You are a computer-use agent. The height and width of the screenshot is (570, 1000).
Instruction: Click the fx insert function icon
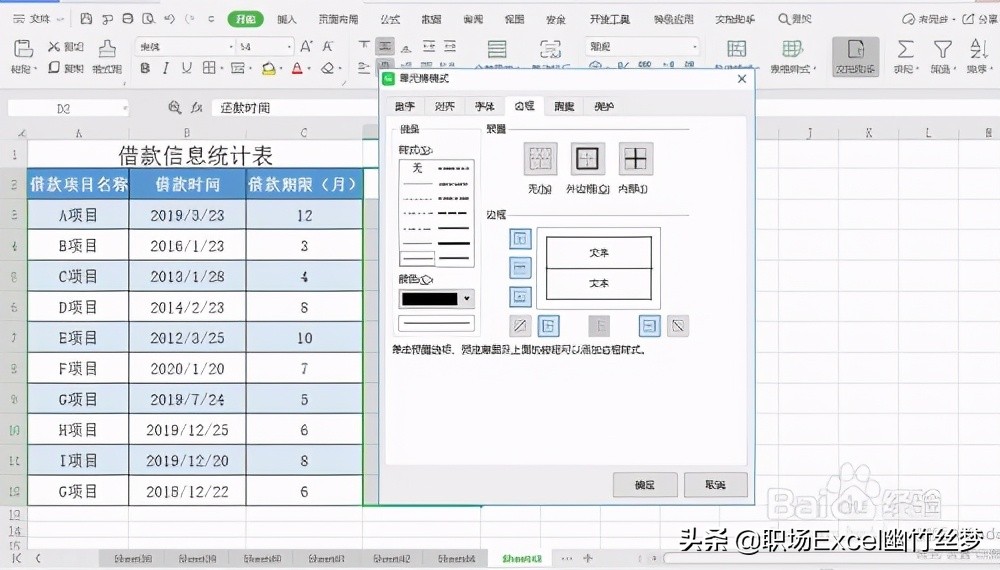[x=196, y=108]
